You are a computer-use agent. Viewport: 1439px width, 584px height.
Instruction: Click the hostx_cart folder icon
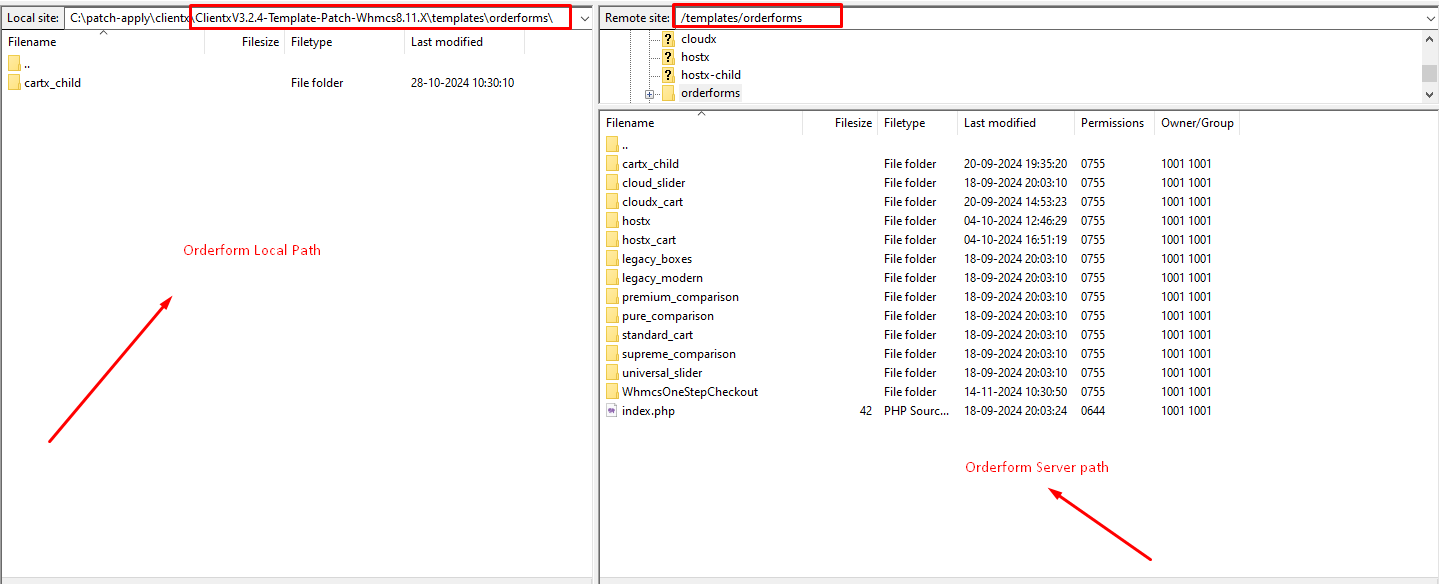[612, 240]
